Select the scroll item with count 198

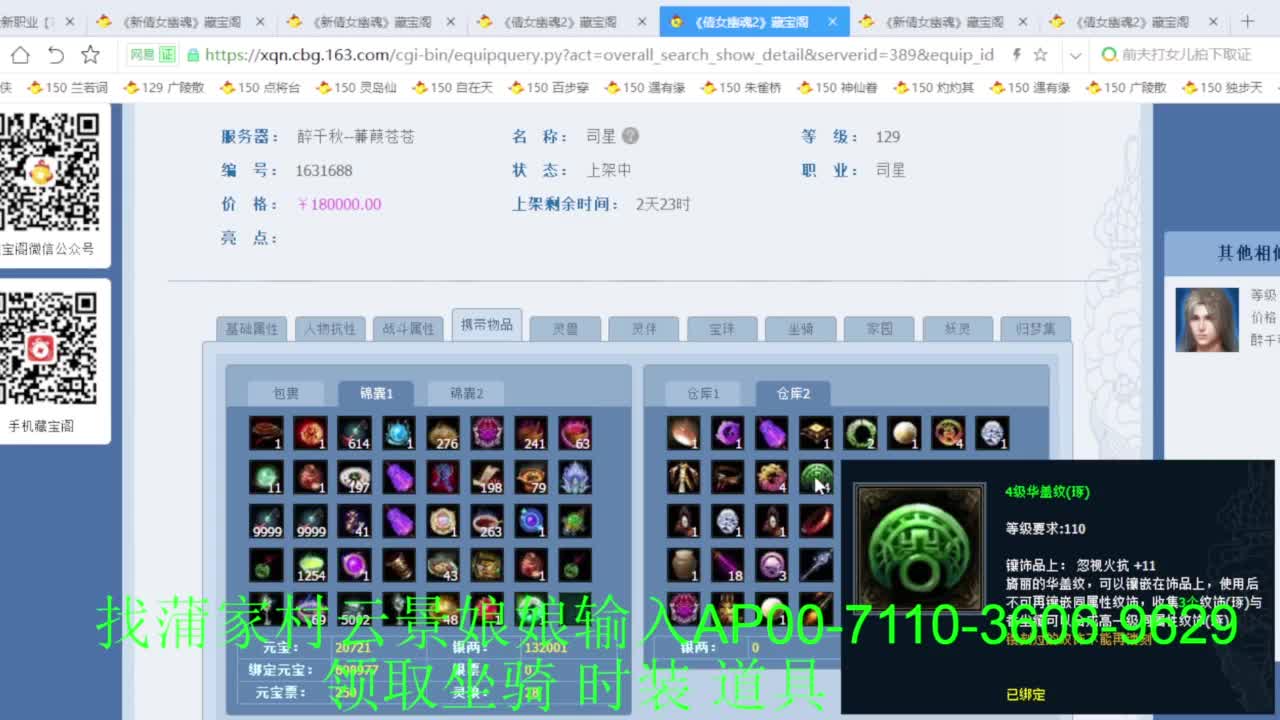coord(486,477)
